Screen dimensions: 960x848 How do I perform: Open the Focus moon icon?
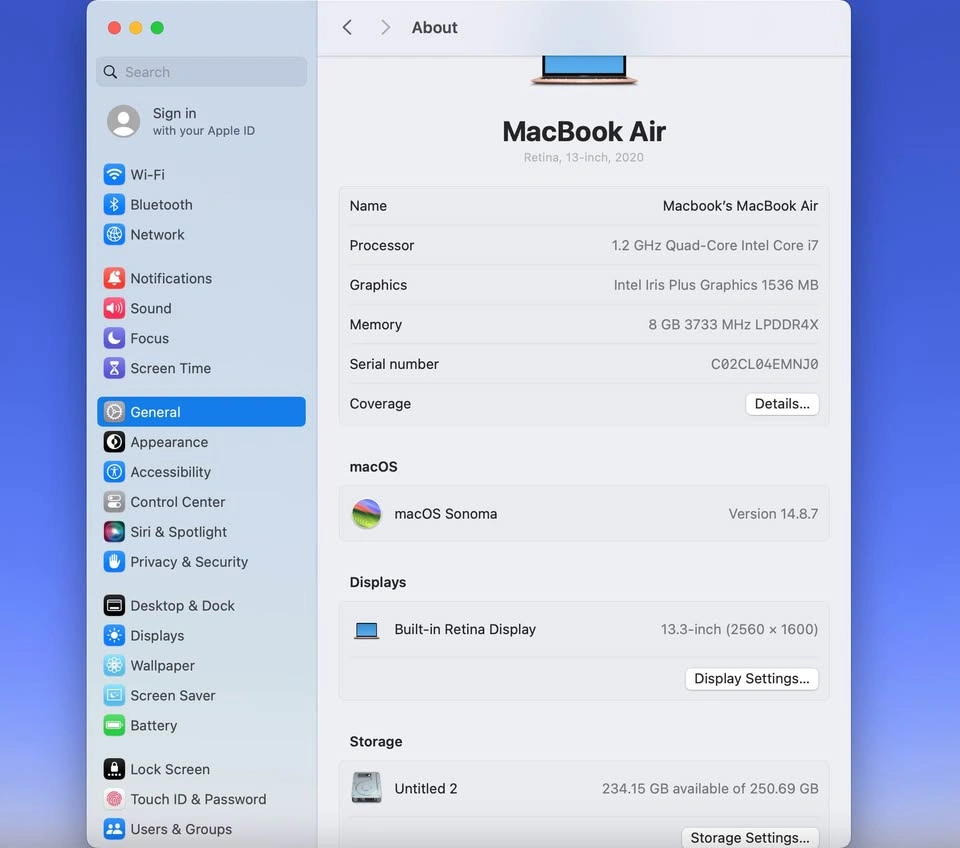click(x=114, y=338)
